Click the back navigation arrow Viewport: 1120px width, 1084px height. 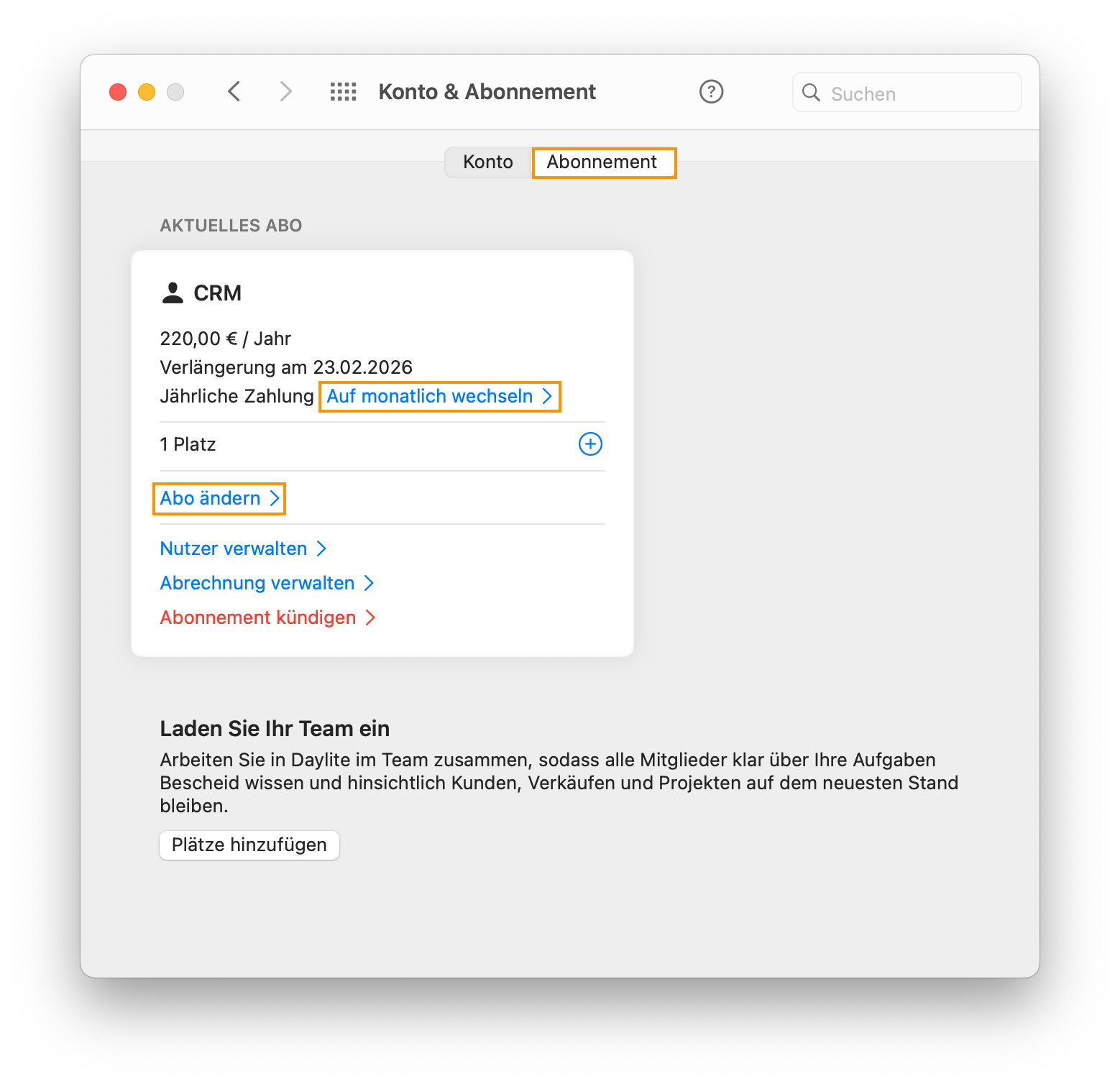coord(234,91)
